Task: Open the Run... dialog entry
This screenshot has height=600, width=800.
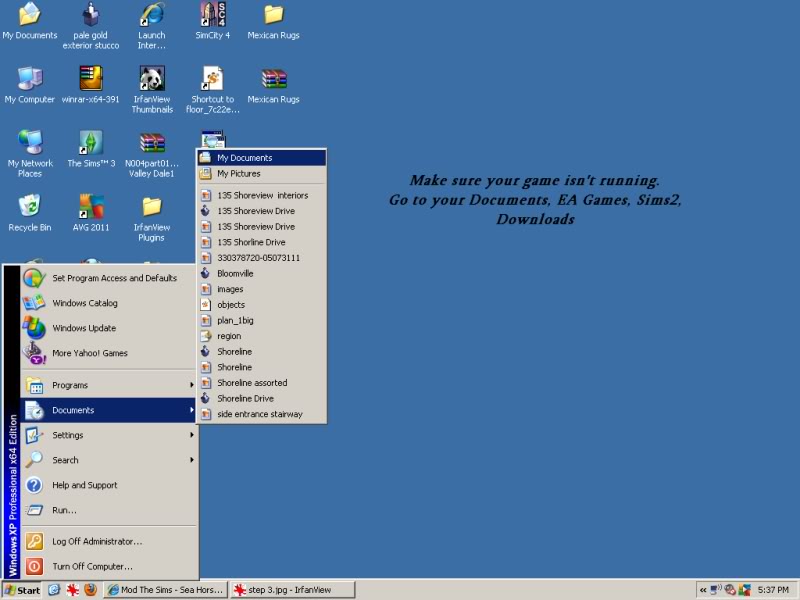Action: [x=108, y=510]
